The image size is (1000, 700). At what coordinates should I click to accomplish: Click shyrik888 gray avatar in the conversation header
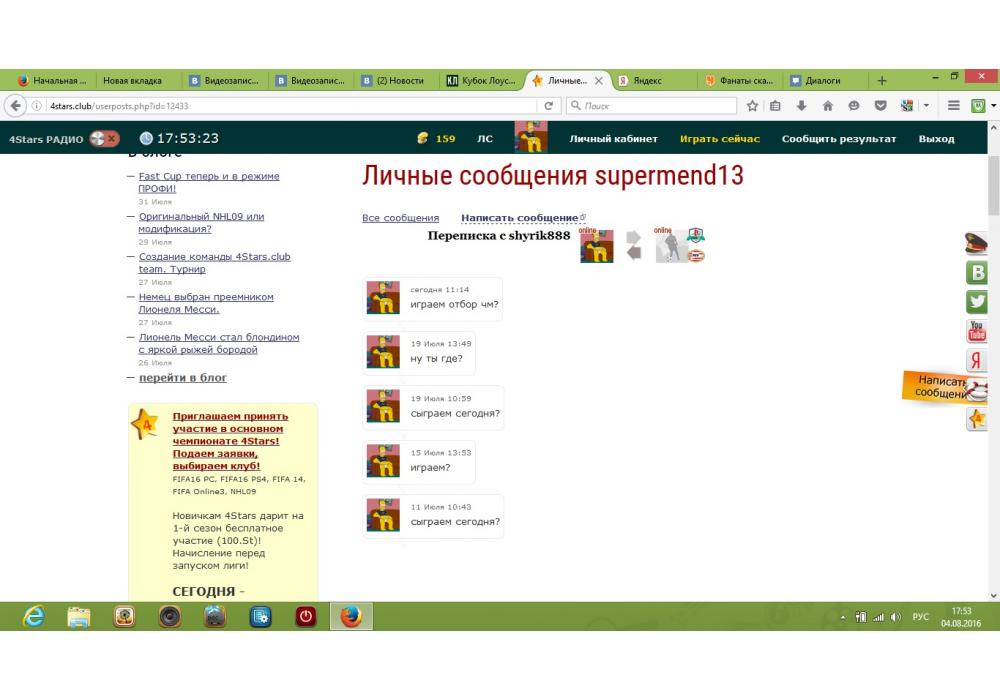click(x=671, y=246)
